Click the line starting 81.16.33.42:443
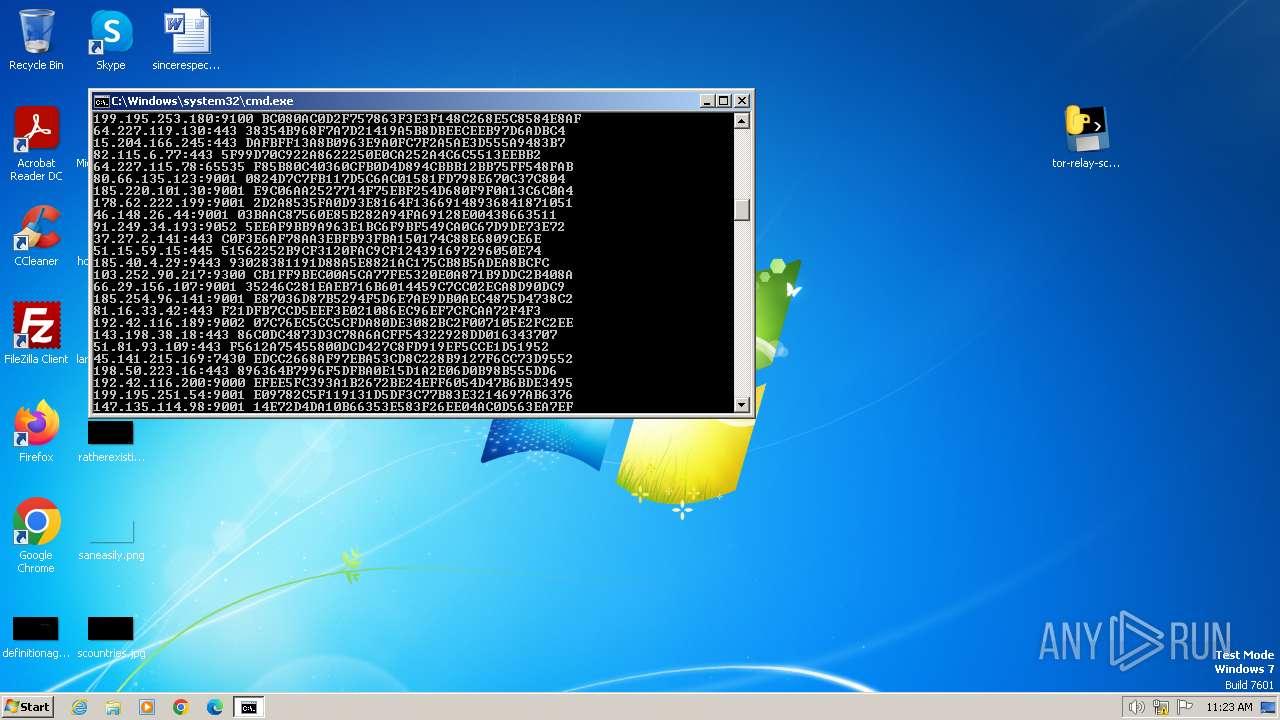Screen dimensions: 1280x720 pos(317,311)
